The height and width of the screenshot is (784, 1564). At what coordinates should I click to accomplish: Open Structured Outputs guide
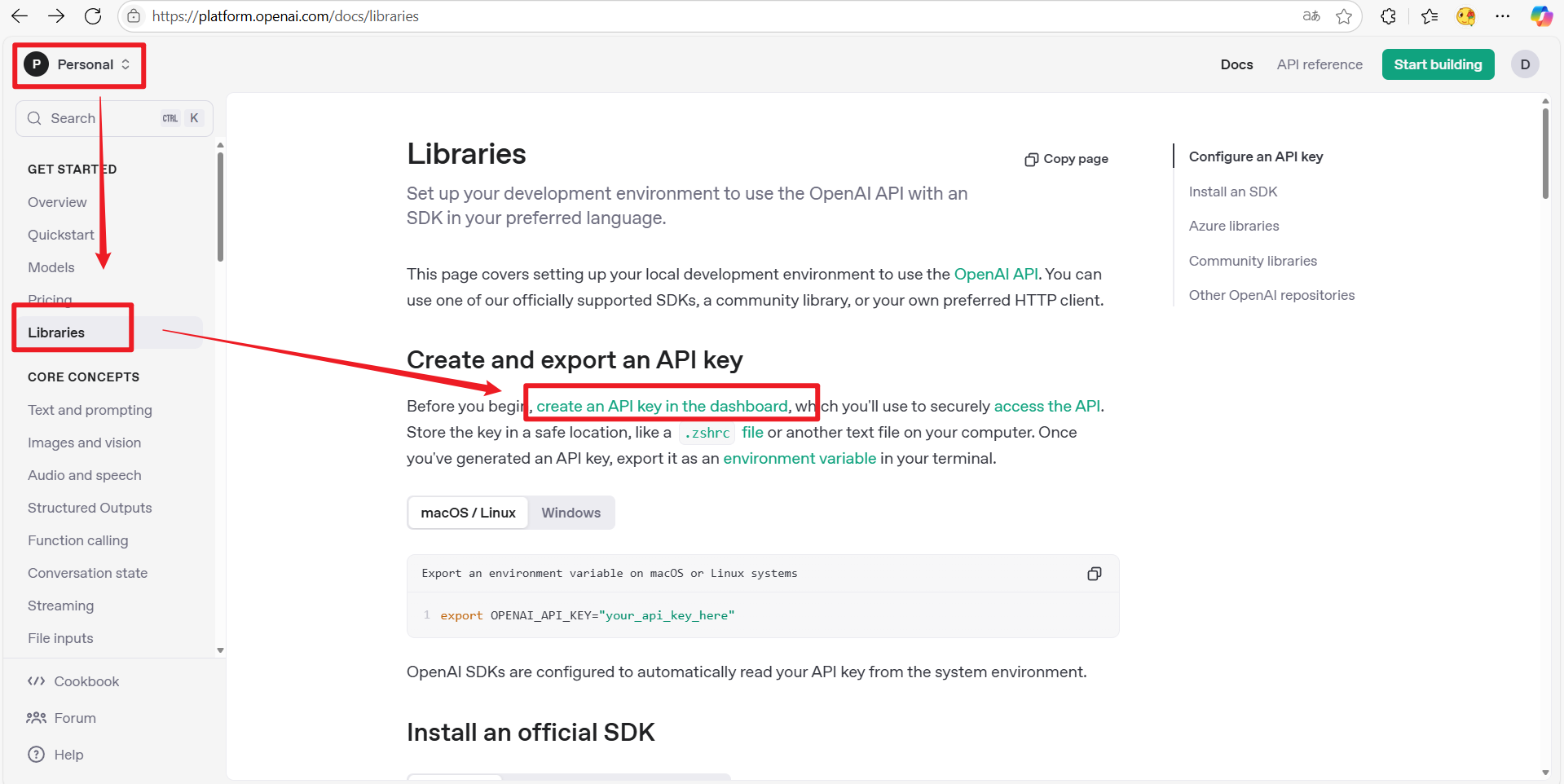tap(90, 508)
